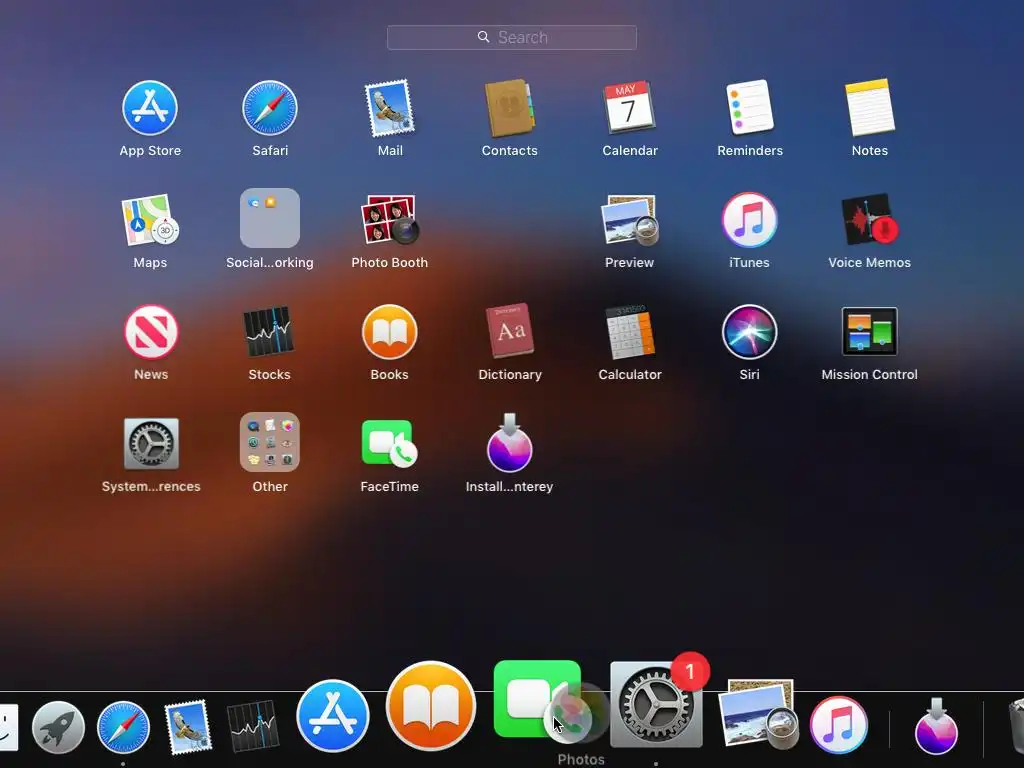Launch FaceTime from Launchpad grid
The height and width of the screenshot is (768, 1024).
[390, 444]
